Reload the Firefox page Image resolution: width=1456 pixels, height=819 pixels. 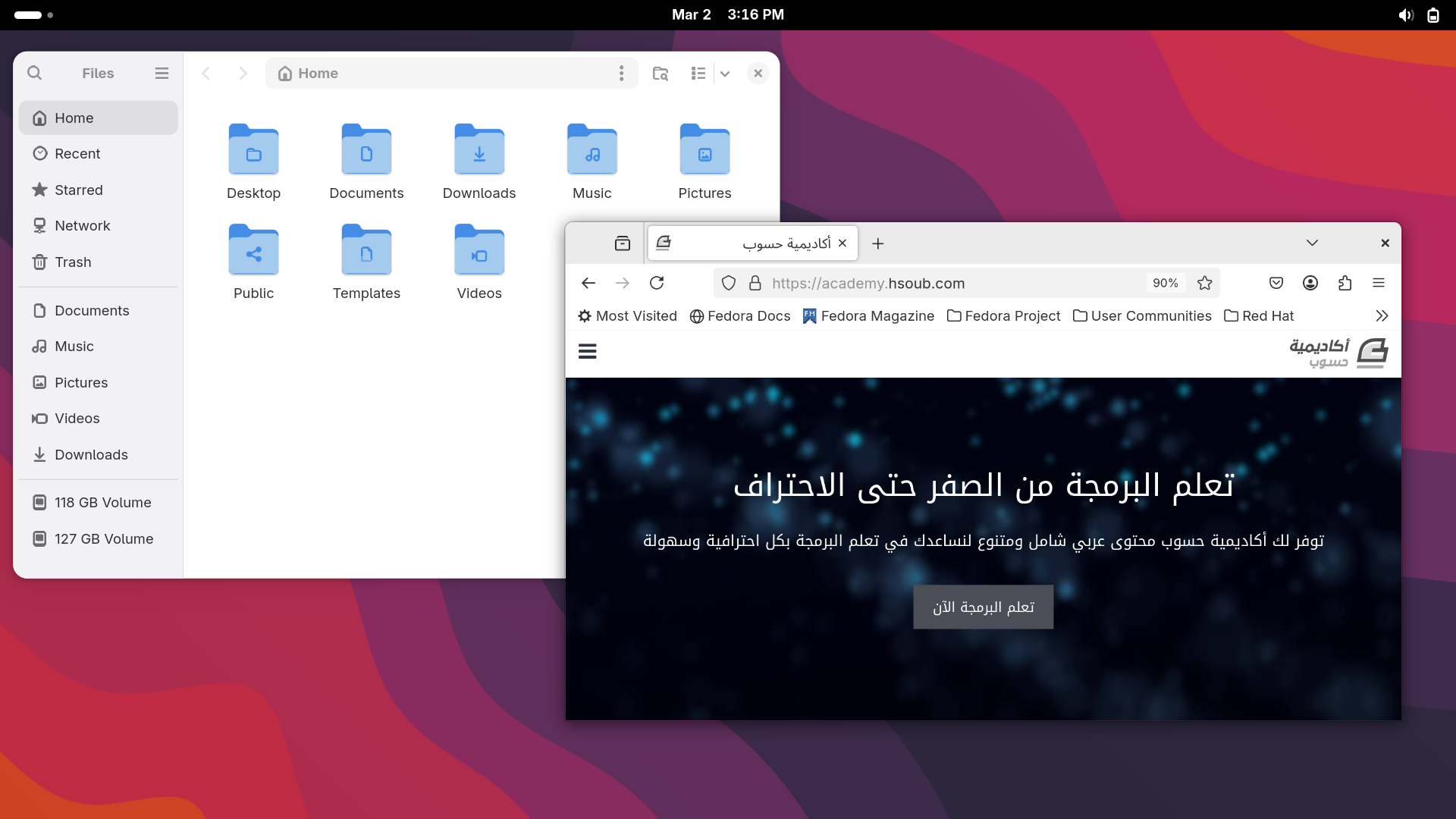point(657,283)
